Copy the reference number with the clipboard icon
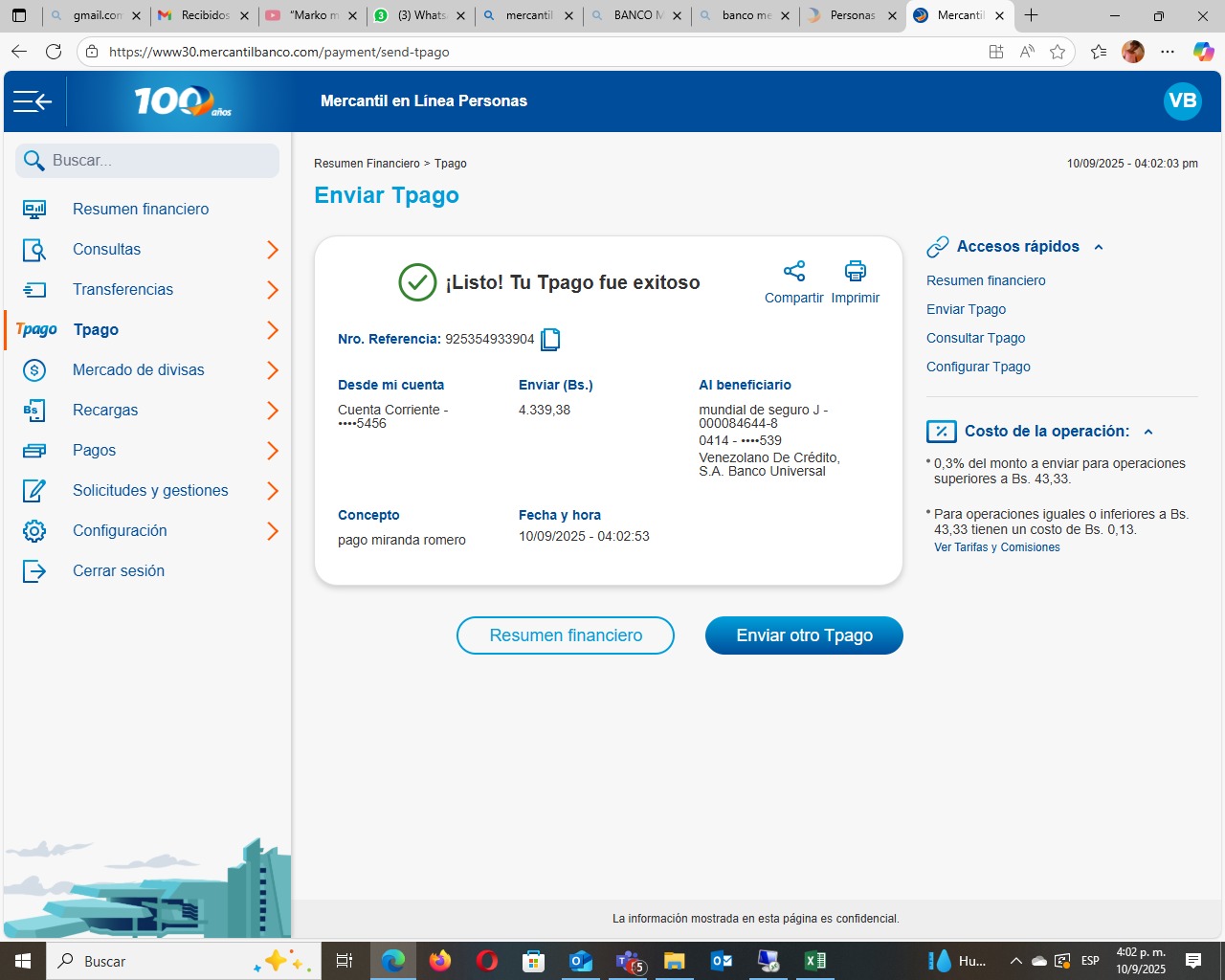Screen dimensions: 1225x980 tap(550, 340)
